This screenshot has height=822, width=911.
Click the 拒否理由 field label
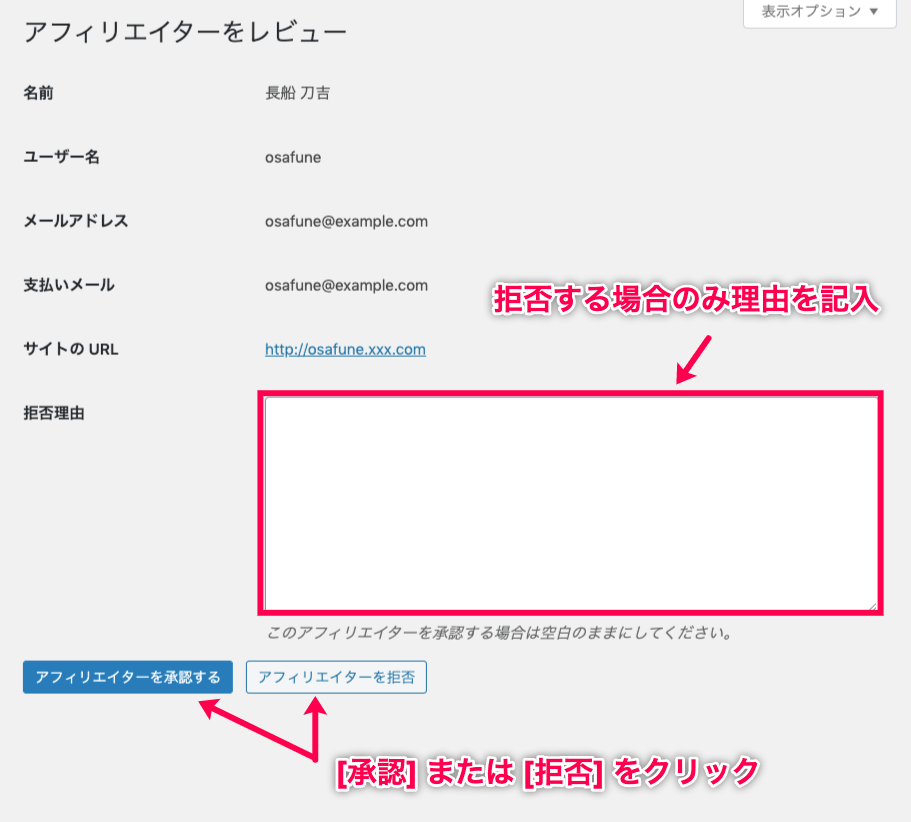(53, 413)
